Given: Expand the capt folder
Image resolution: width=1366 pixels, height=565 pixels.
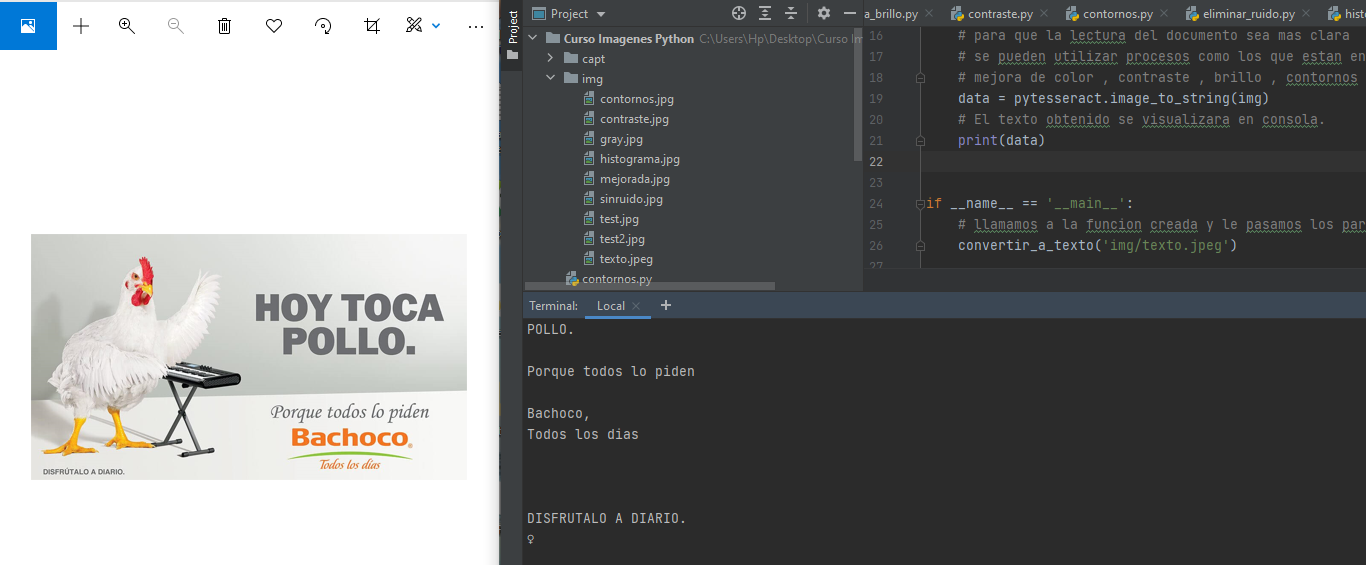Looking at the screenshot, I should pos(550,59).
